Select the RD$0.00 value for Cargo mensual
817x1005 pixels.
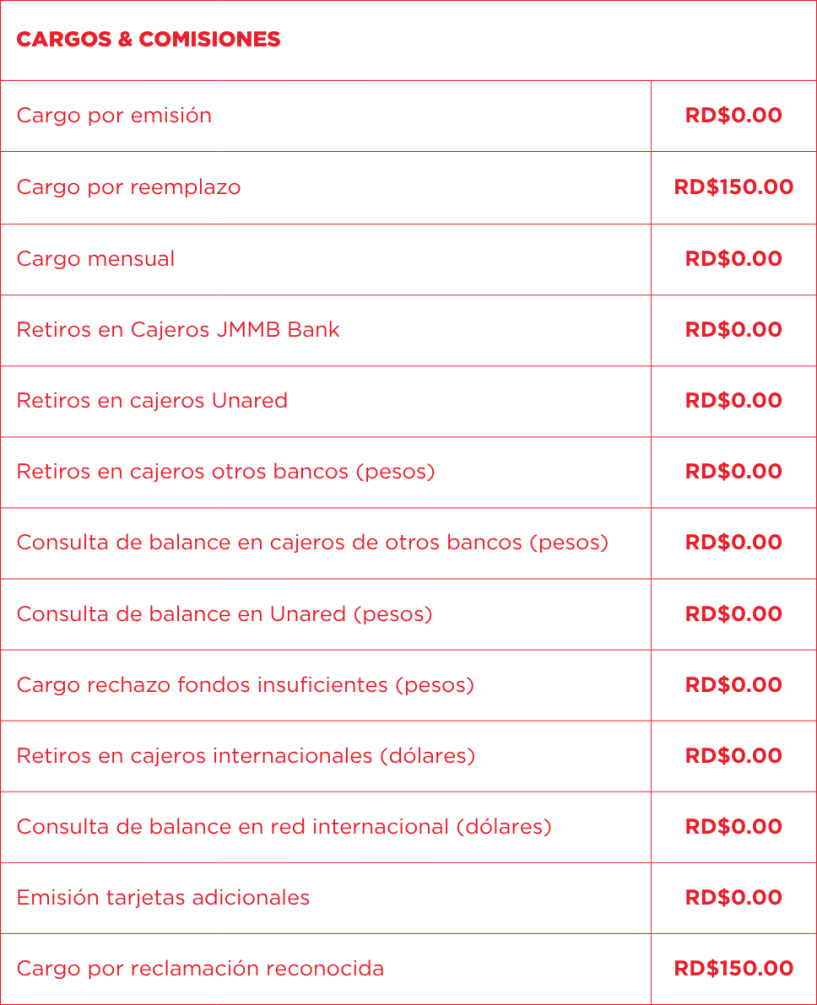734,259
